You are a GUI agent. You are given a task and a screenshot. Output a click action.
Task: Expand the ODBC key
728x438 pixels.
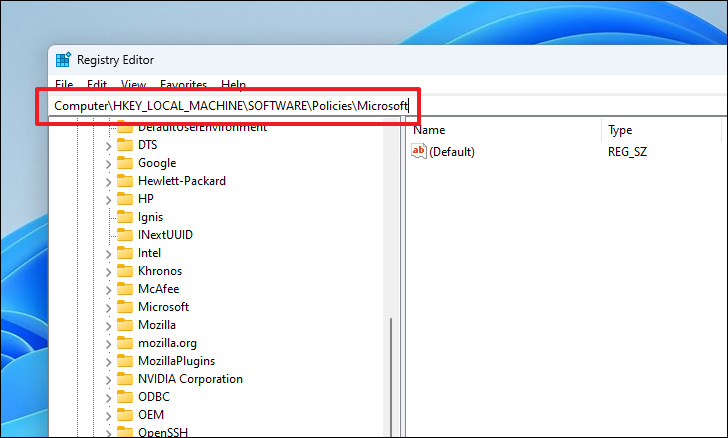click(108, 398)
